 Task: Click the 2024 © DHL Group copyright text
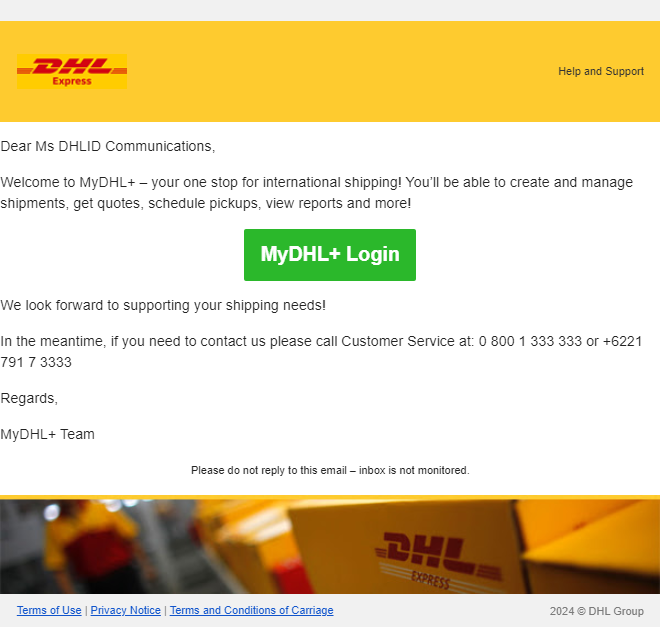tap(597, 611)
